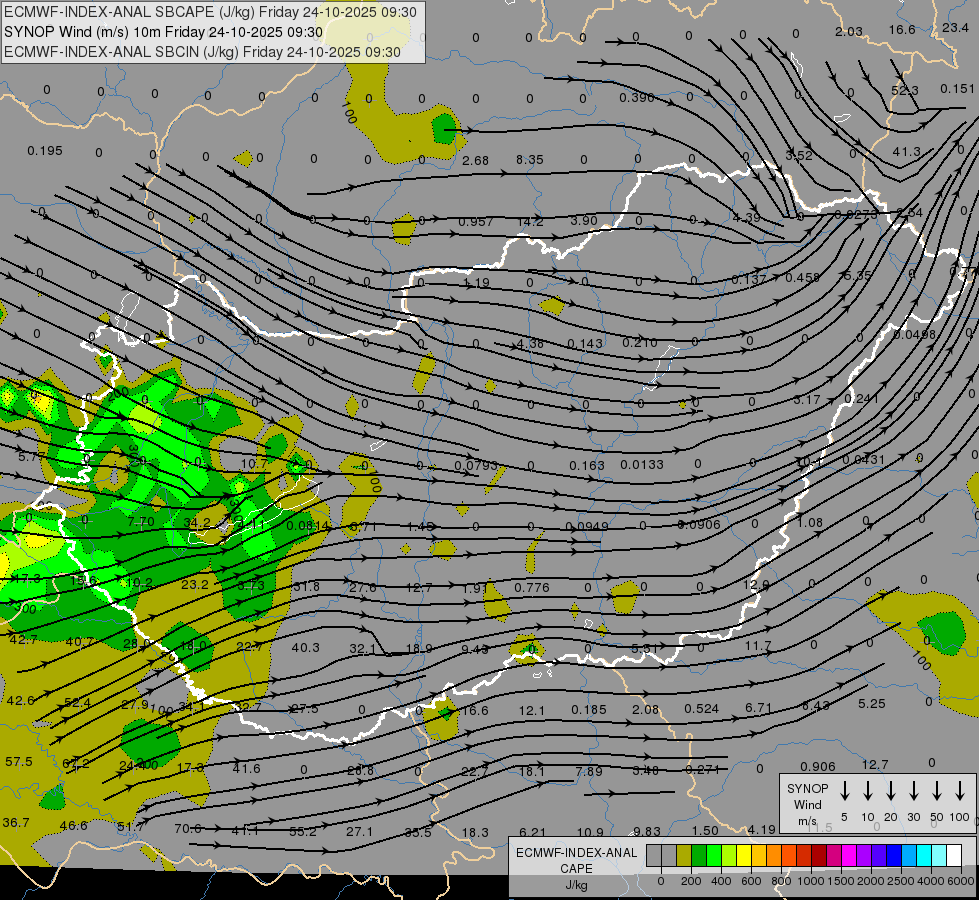Click the map value 0.458
The image size is (979, 900).
tap(802, 277)
